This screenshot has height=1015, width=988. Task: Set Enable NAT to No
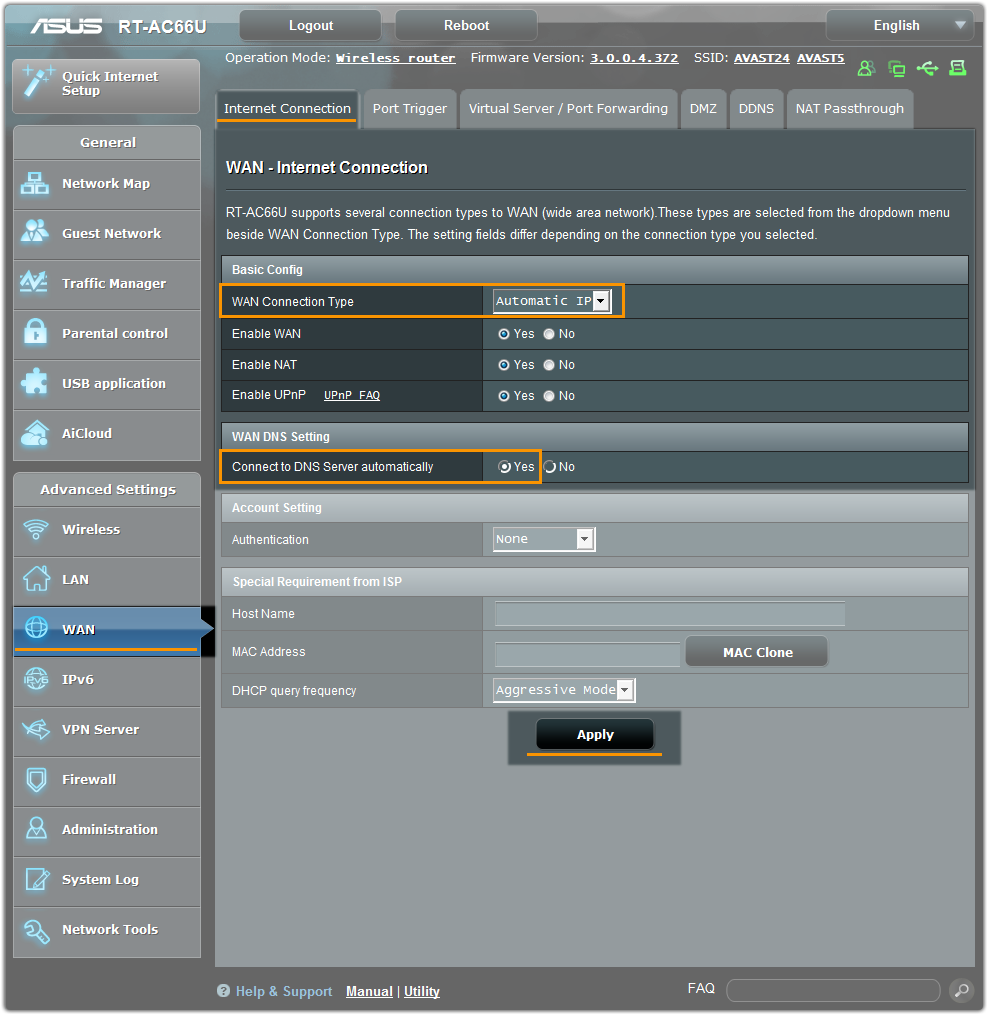pos(549,365)
